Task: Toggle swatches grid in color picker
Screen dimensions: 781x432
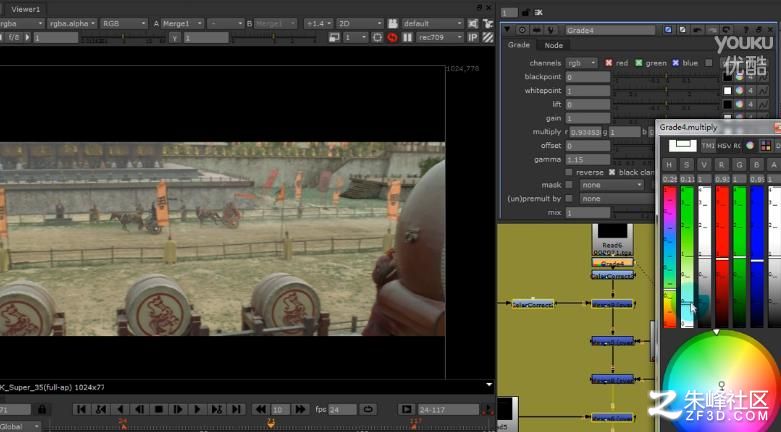Action: 766,145
